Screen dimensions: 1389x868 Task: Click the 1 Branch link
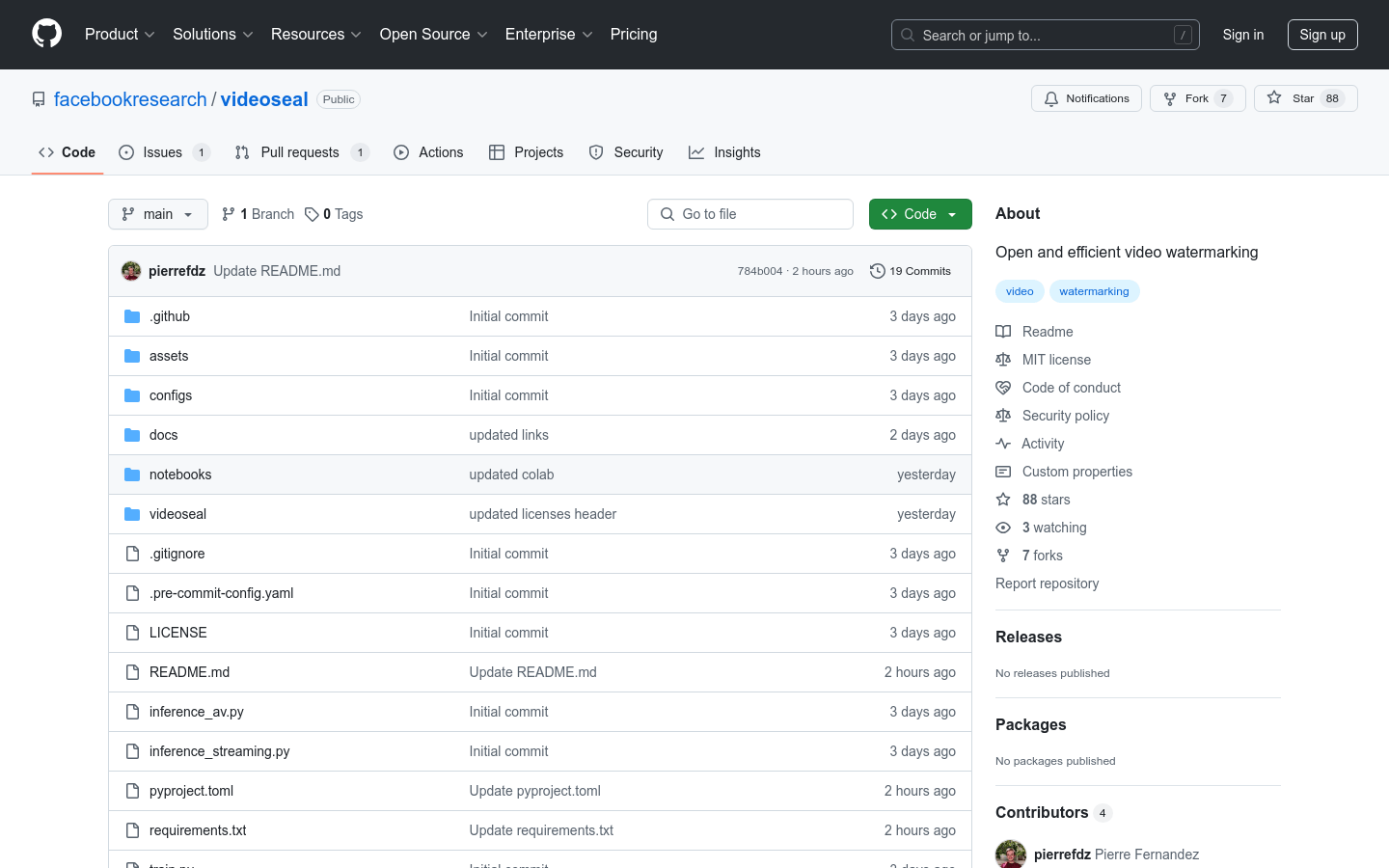coord(259,214)
